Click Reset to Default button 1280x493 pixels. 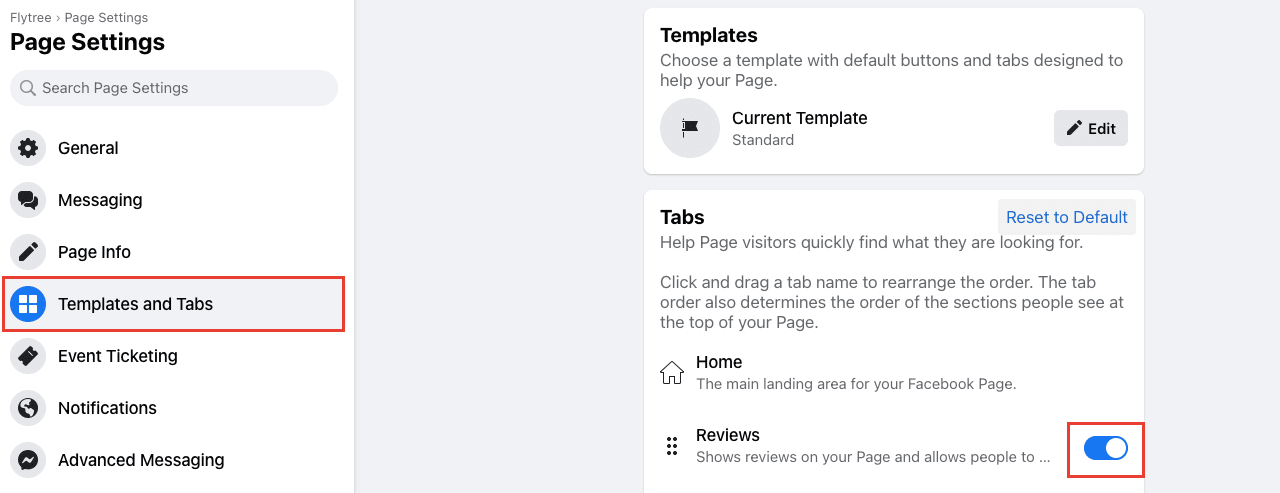1067,217
